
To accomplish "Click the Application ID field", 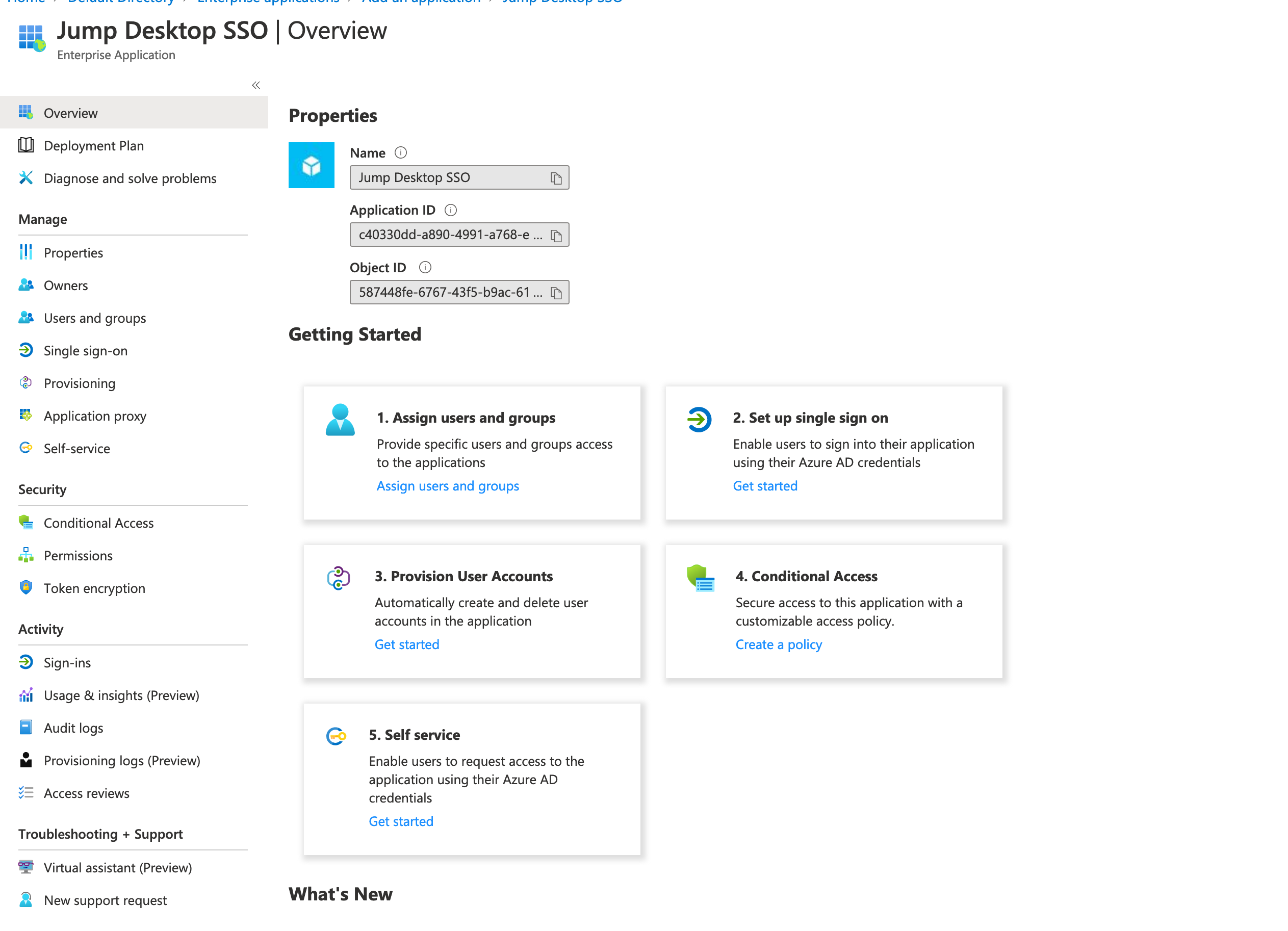I will tap(459, 235).
